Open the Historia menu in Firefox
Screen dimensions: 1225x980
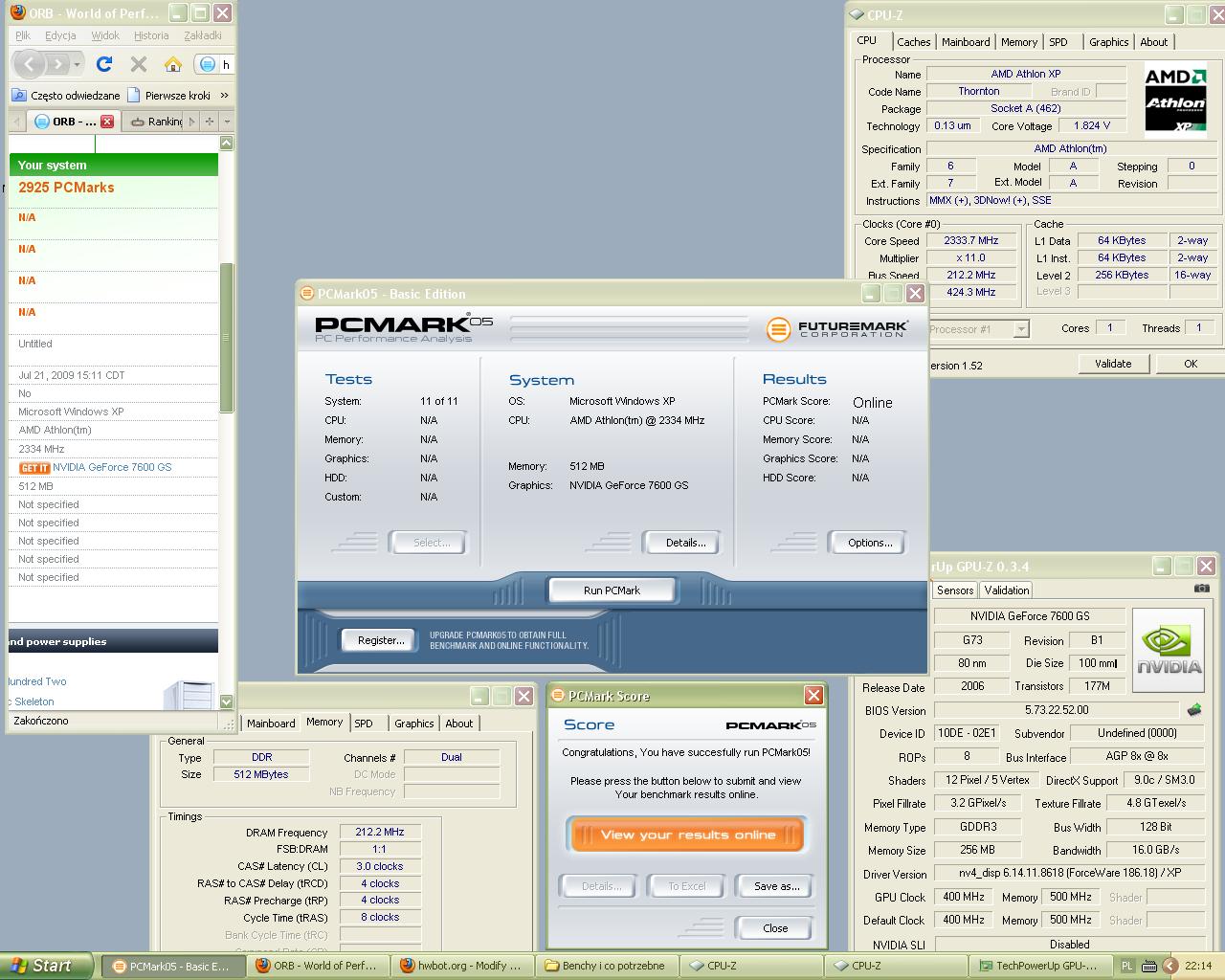pos(151,35)
